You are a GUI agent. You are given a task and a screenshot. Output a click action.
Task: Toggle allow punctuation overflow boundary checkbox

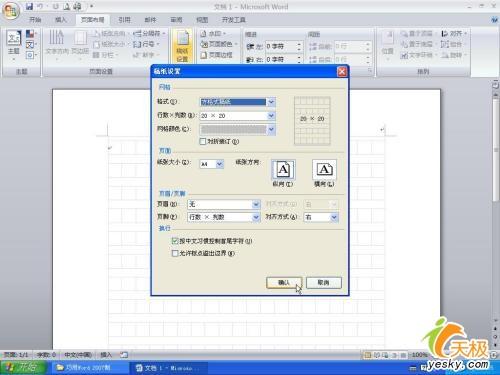tap(175, 253)
